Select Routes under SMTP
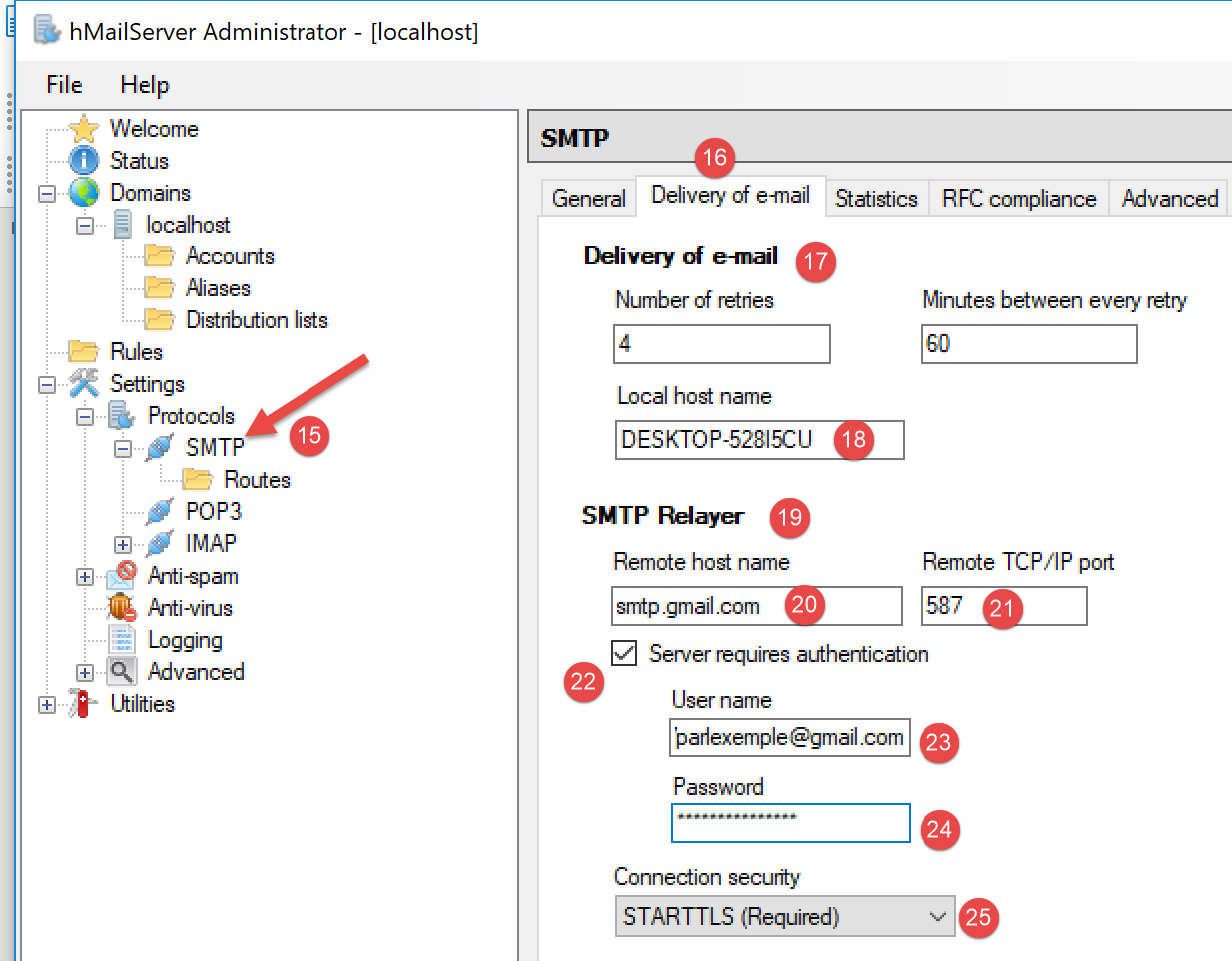The height and width of the screenshot is (961, 1232). (x=257, y=480)
